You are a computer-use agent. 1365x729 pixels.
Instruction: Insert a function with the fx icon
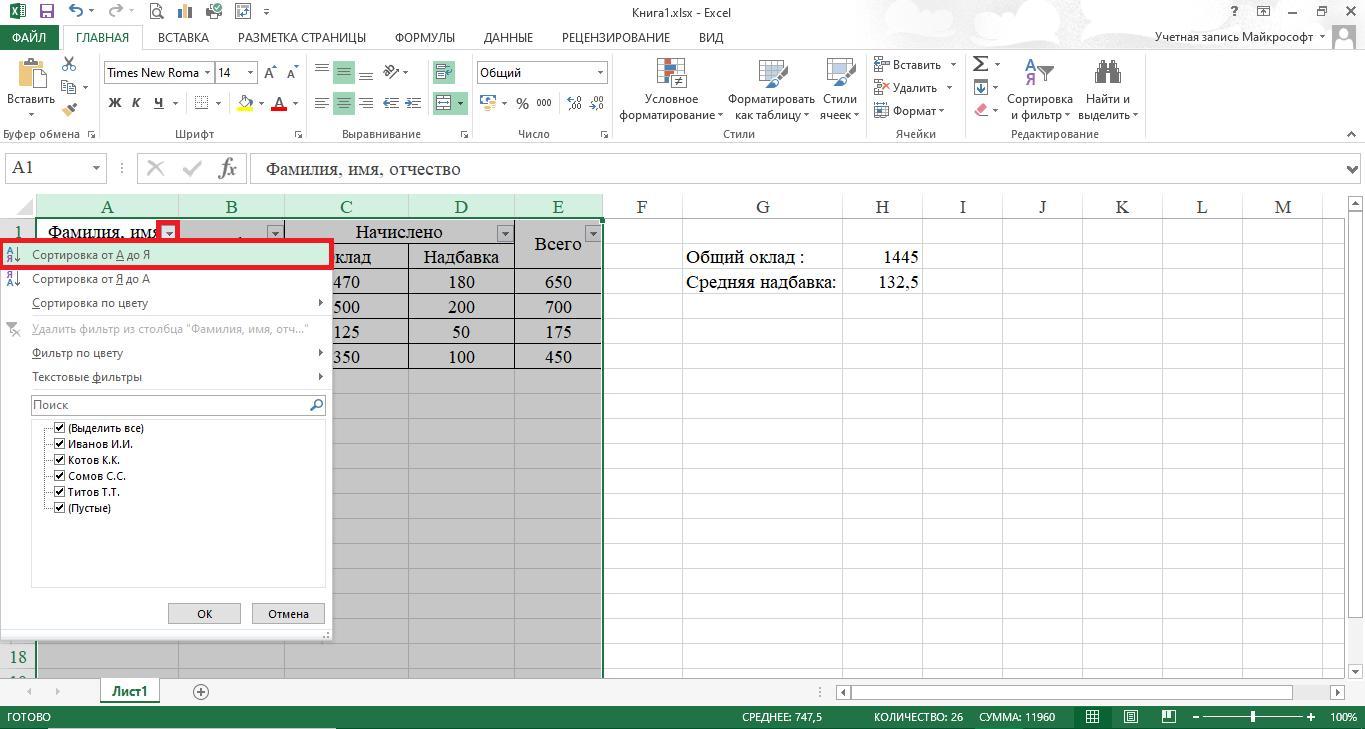click(228, 169)
